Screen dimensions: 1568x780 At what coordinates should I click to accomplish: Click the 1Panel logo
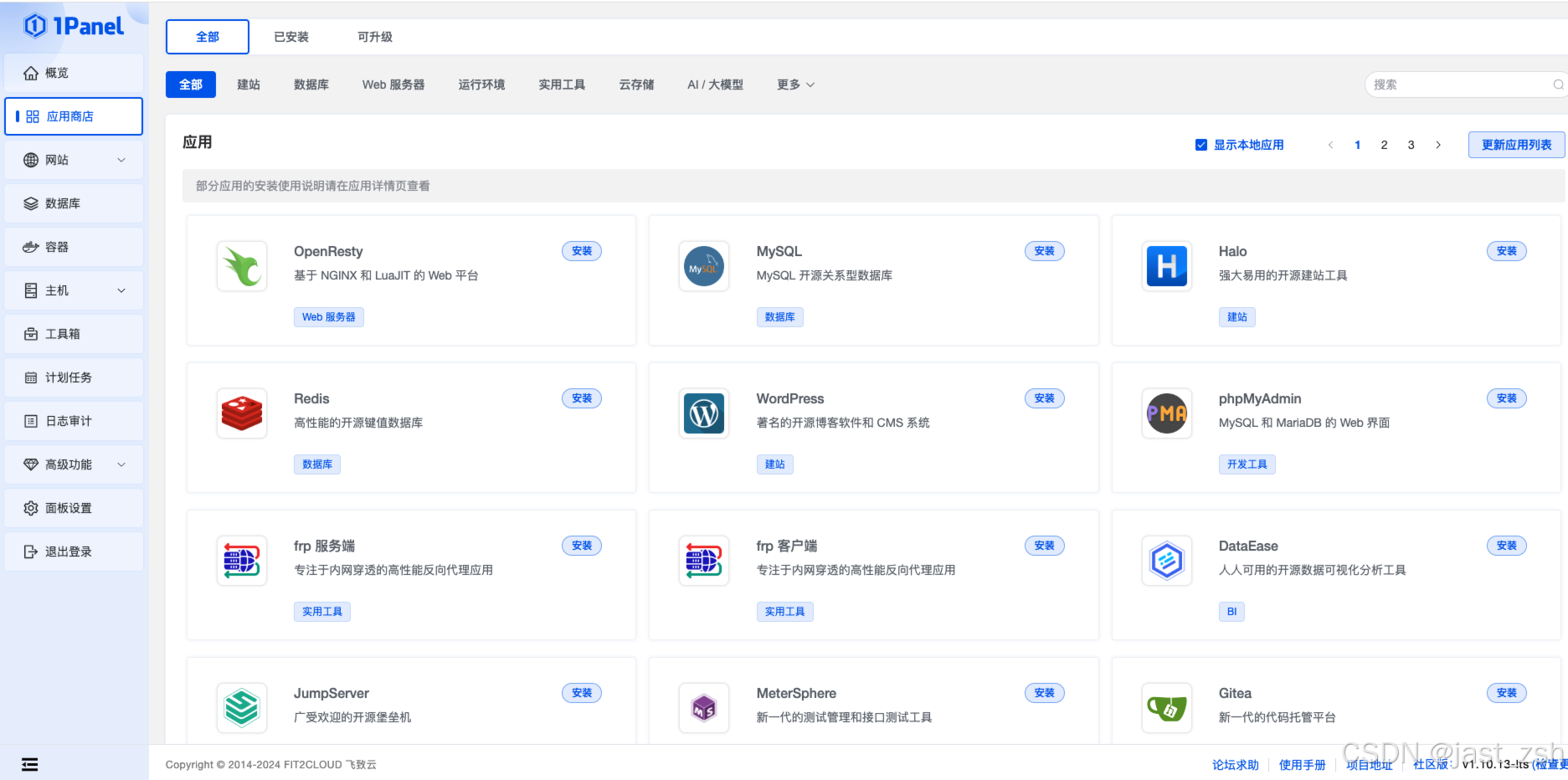[x=74, y=26]
